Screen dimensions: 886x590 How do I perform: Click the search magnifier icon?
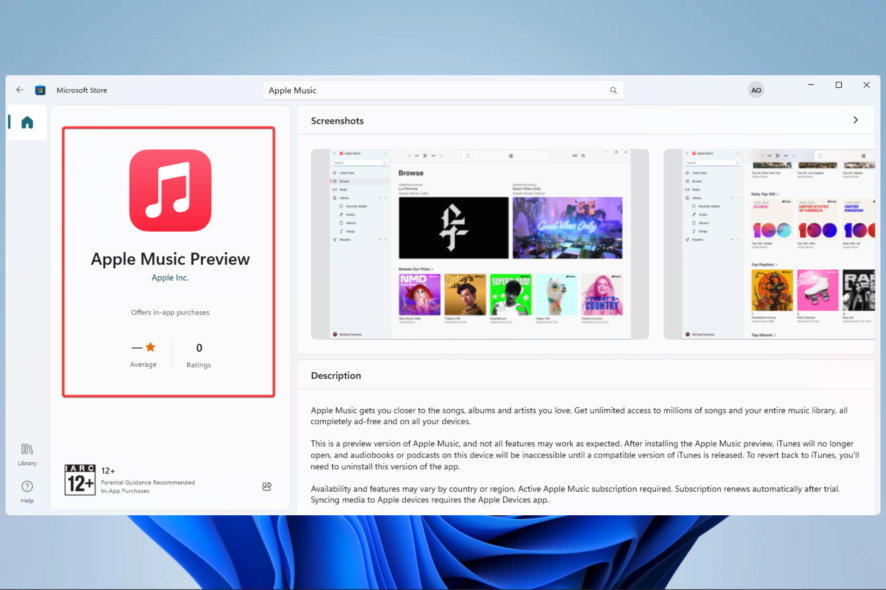tap(613, 90)
